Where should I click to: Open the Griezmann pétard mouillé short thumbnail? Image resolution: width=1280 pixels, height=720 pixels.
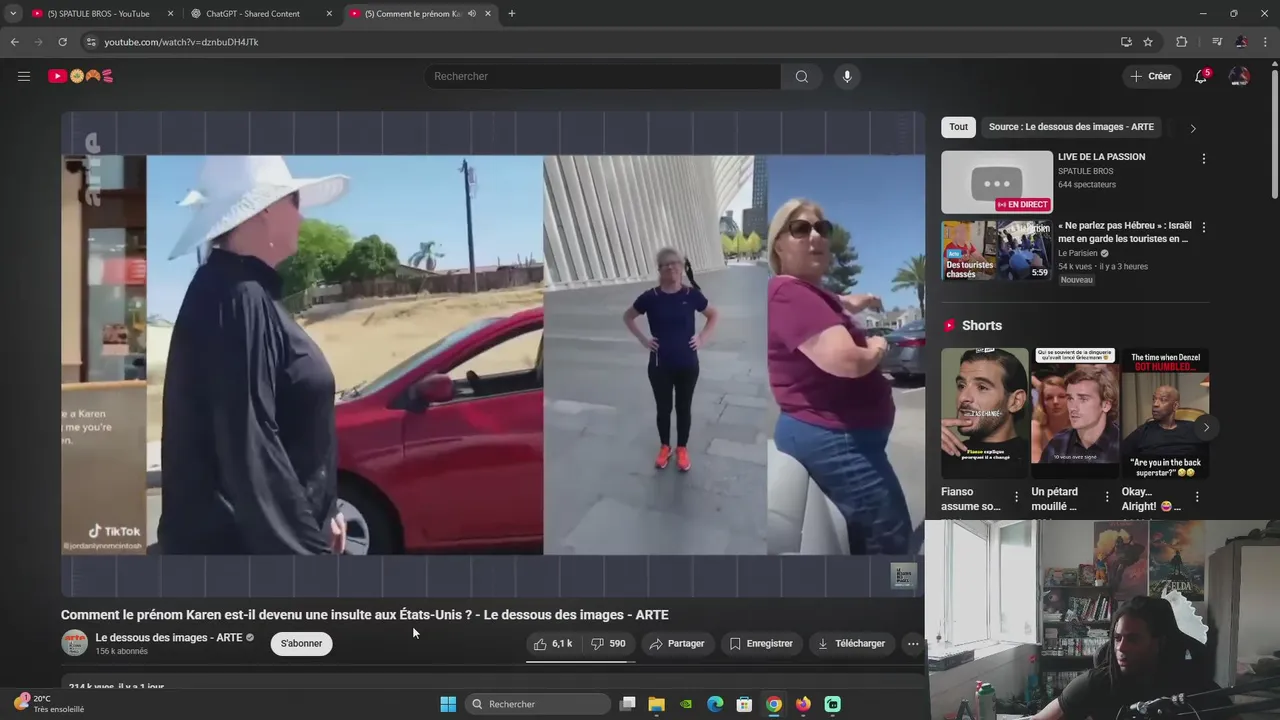pyautogui.click(x=1075, y=413)
